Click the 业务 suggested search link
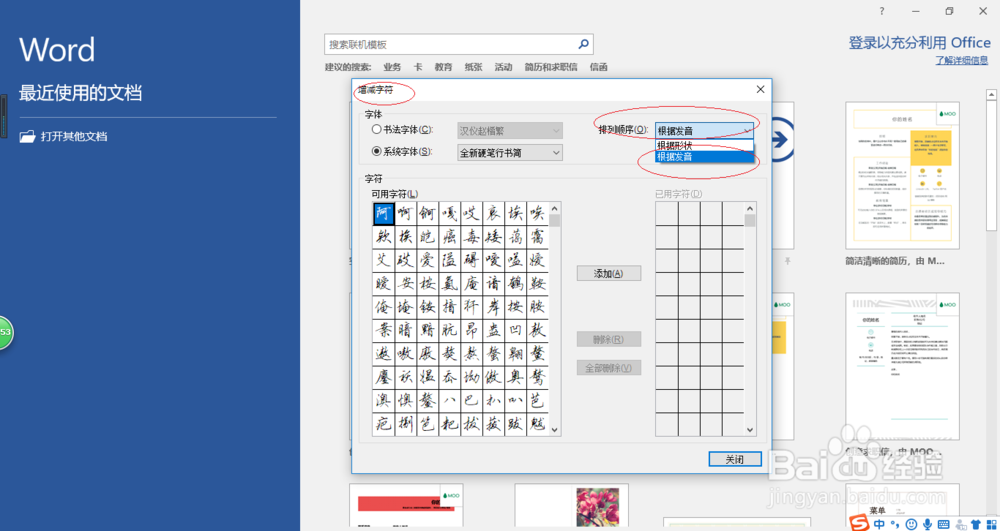Screen dimensions: 1000x531 [x=392, y=67]
